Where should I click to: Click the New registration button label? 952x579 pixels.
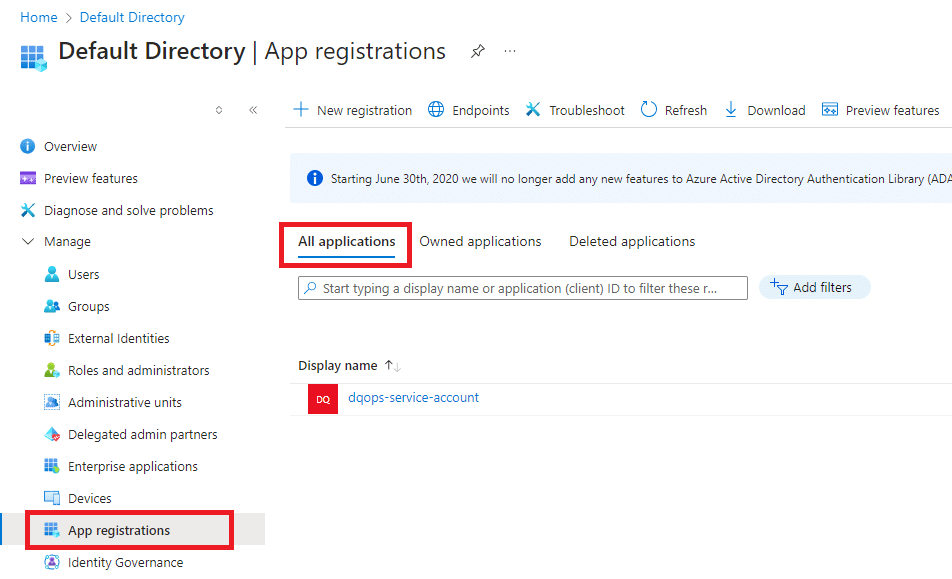click(364, 110)
